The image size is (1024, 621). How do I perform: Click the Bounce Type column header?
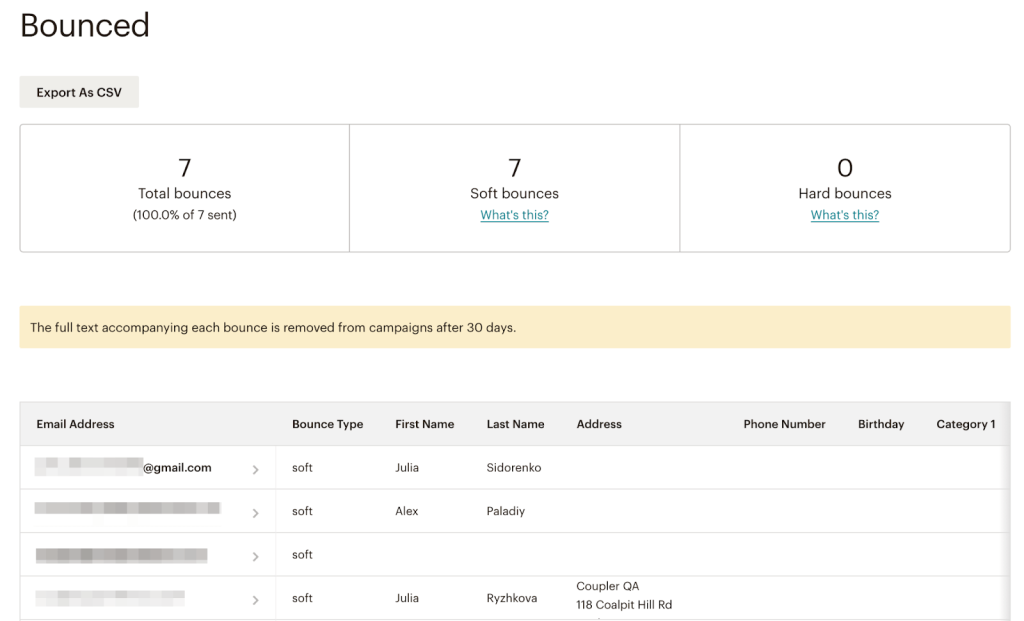(x=327, y=424)
